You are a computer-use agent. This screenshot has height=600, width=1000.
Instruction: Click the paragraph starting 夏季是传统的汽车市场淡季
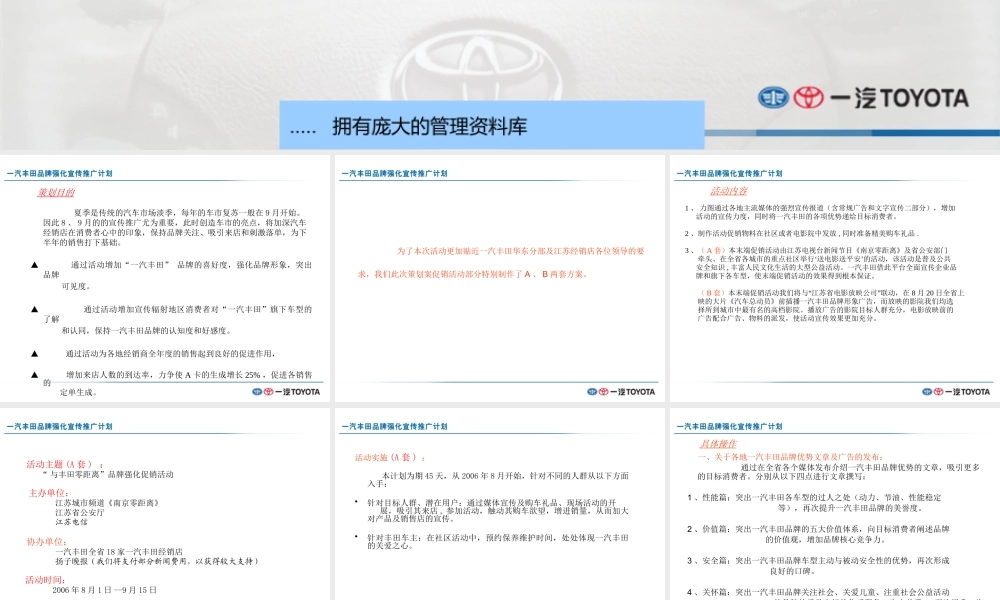(x=175, y=227)
